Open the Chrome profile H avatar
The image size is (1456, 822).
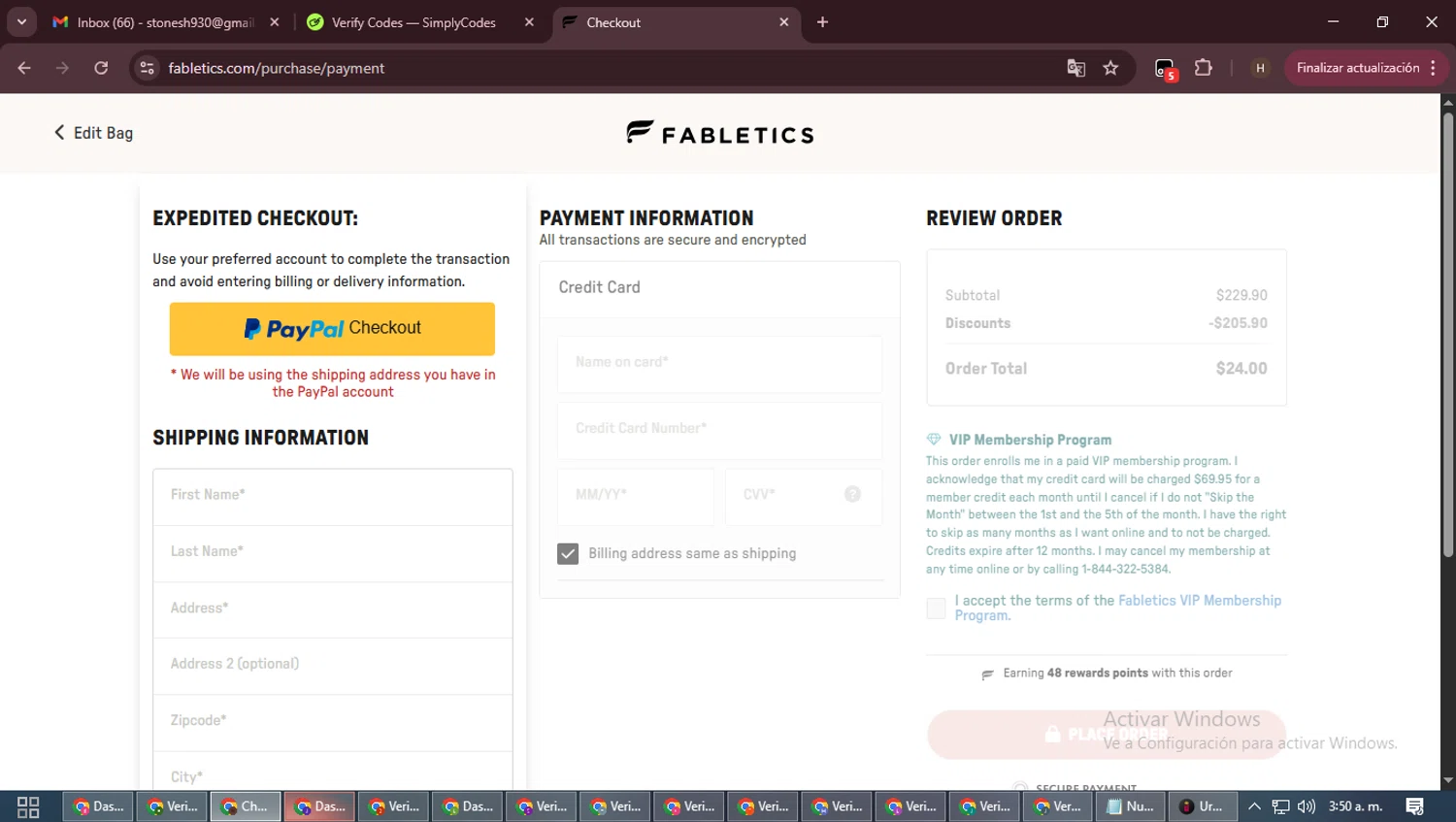pyautogui.click(x=1260, y=68)
